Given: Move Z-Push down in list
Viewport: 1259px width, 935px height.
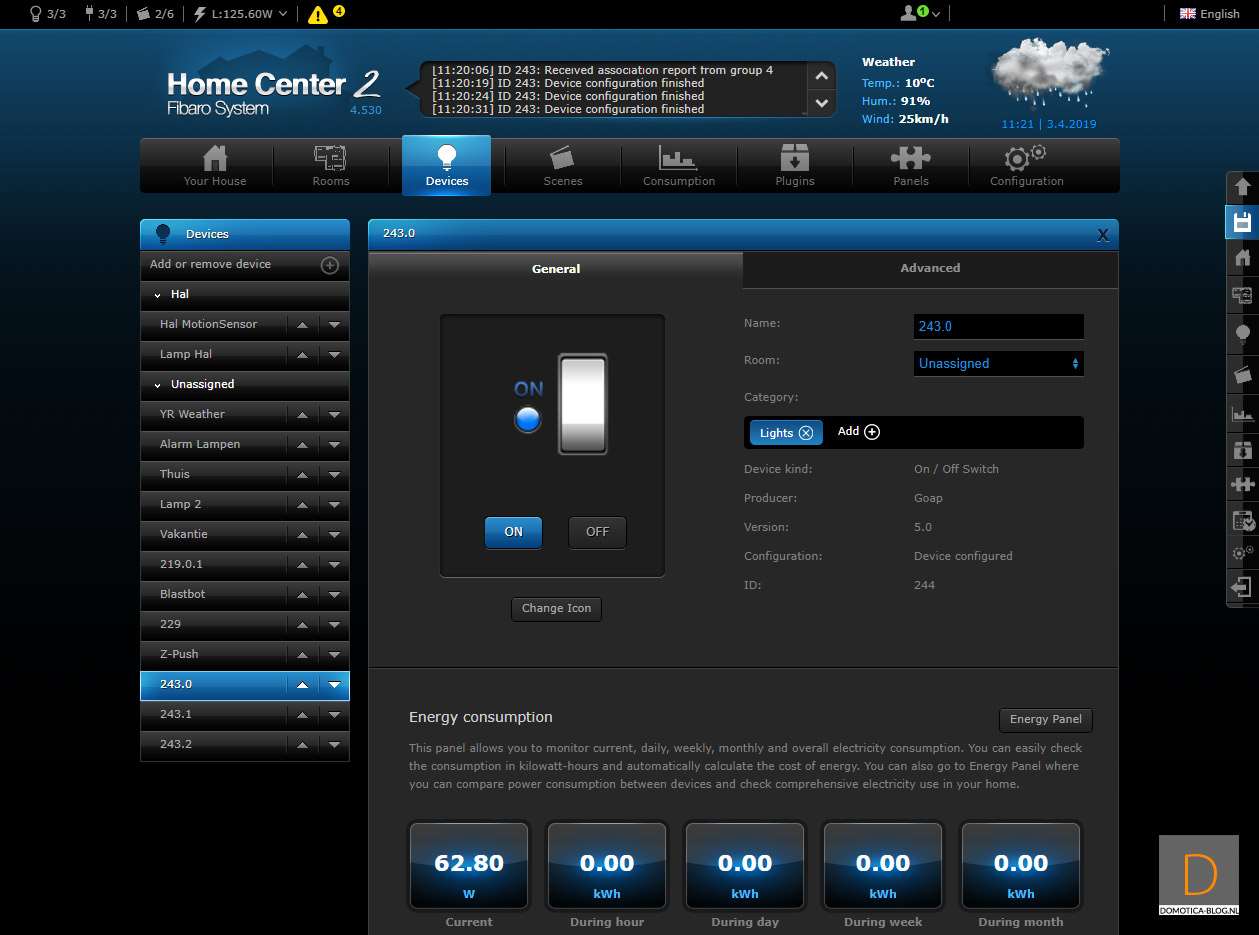Looking at the screenshot, I should (334, 655).
